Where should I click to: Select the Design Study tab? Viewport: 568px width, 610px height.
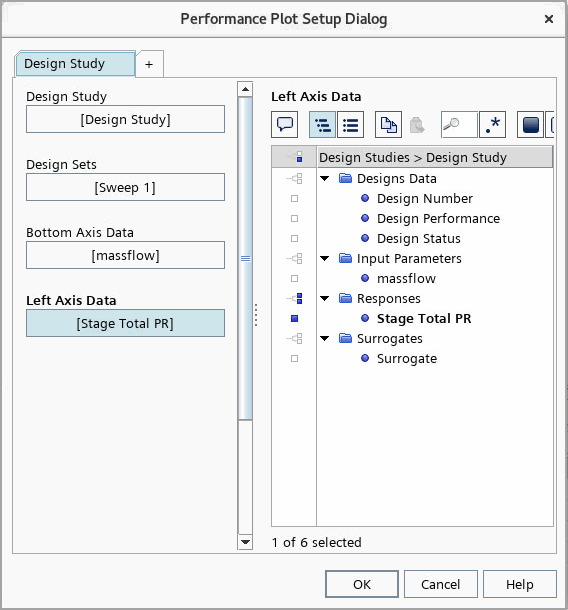75,64
